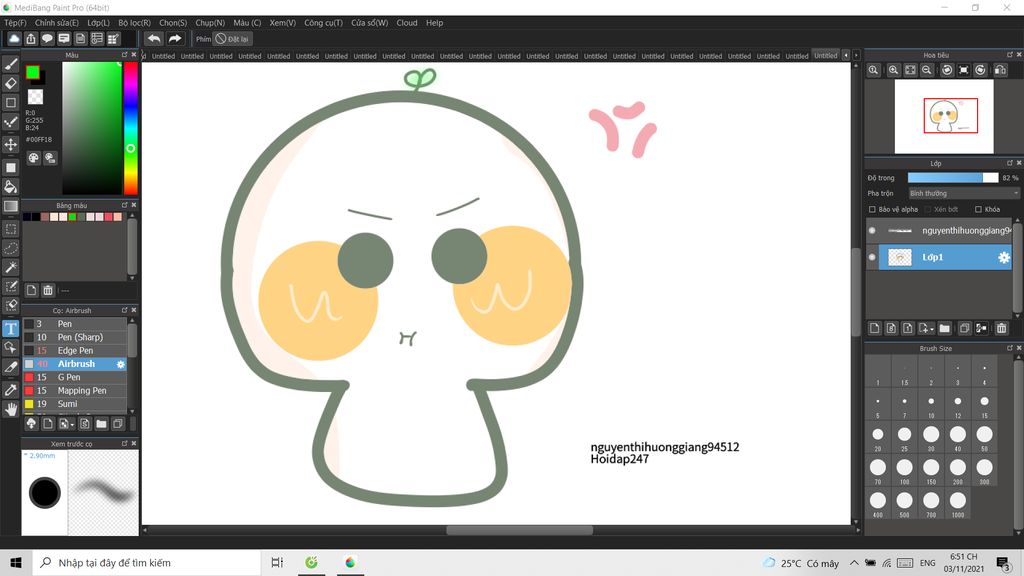Select the Edge Pen brush
Screen dimensions: 1024x576
coord(75,351)
